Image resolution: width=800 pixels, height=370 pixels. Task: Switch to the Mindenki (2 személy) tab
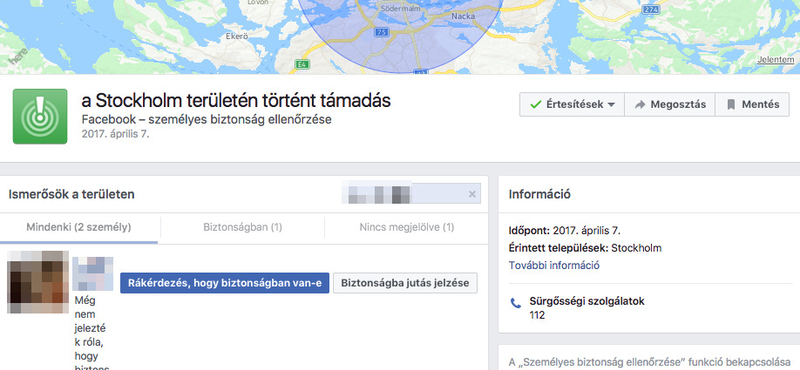pyautogui.click(x=79, y=227)
